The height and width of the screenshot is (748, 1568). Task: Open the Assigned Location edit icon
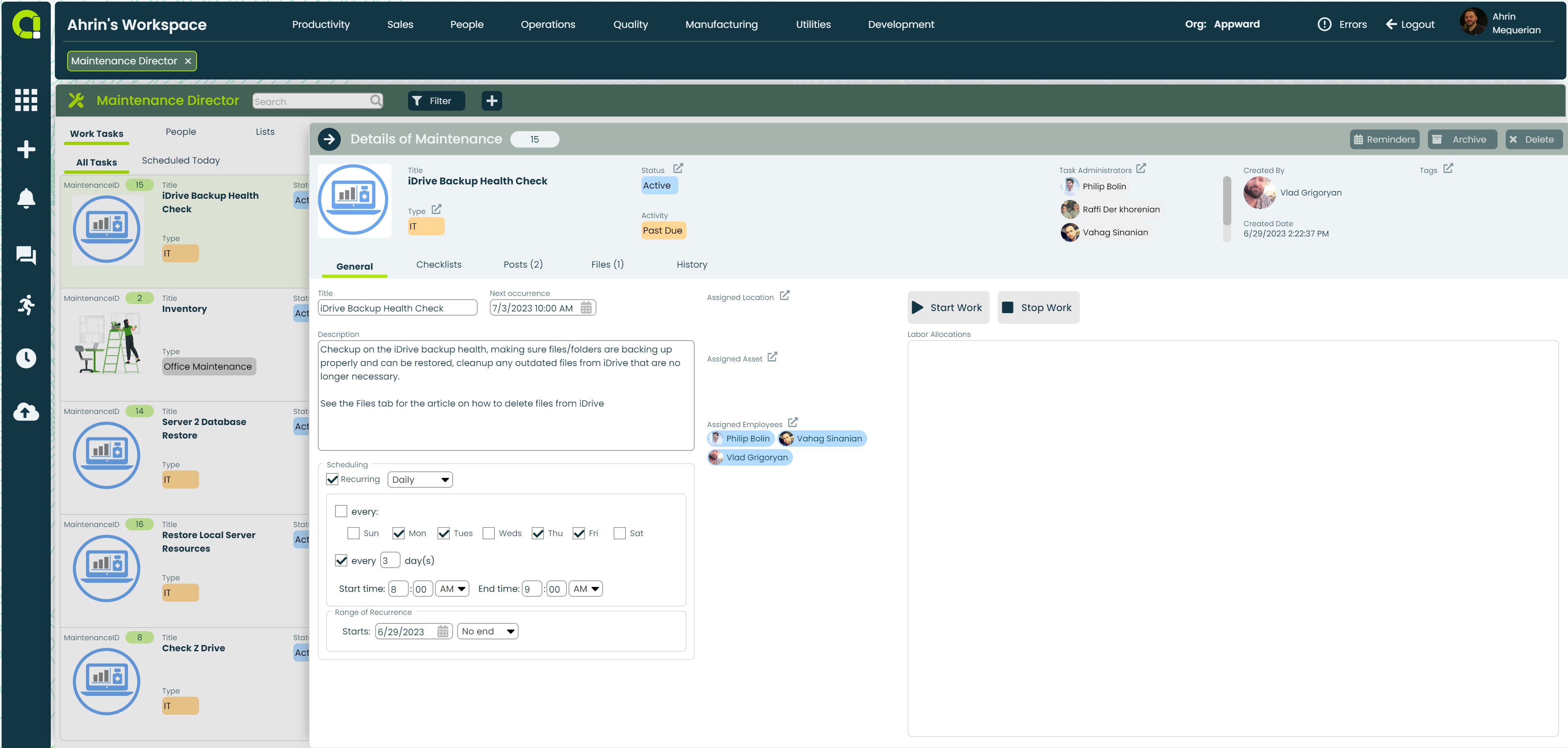tap(784, 296)
